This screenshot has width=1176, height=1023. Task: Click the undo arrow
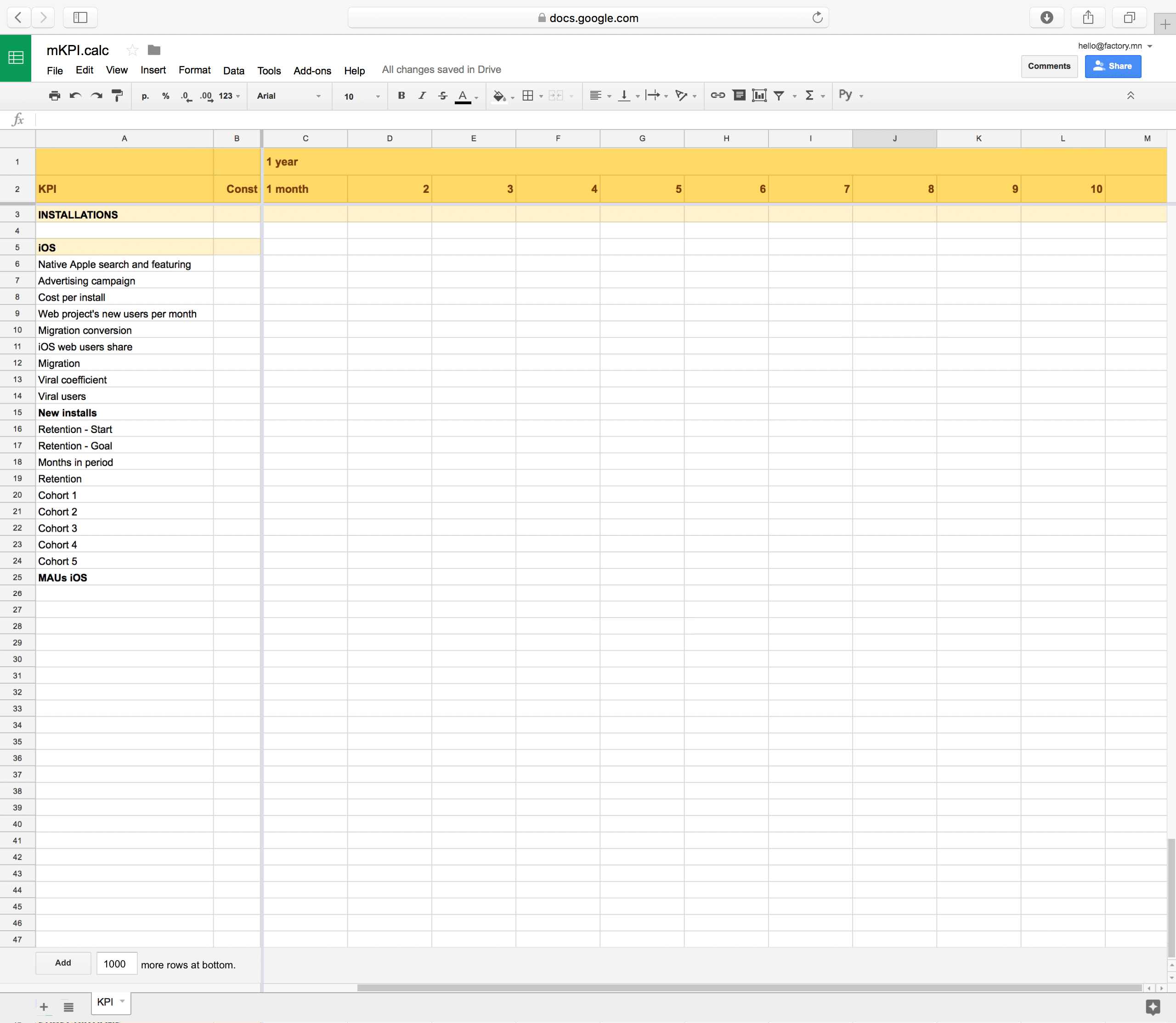pos(75,96)
